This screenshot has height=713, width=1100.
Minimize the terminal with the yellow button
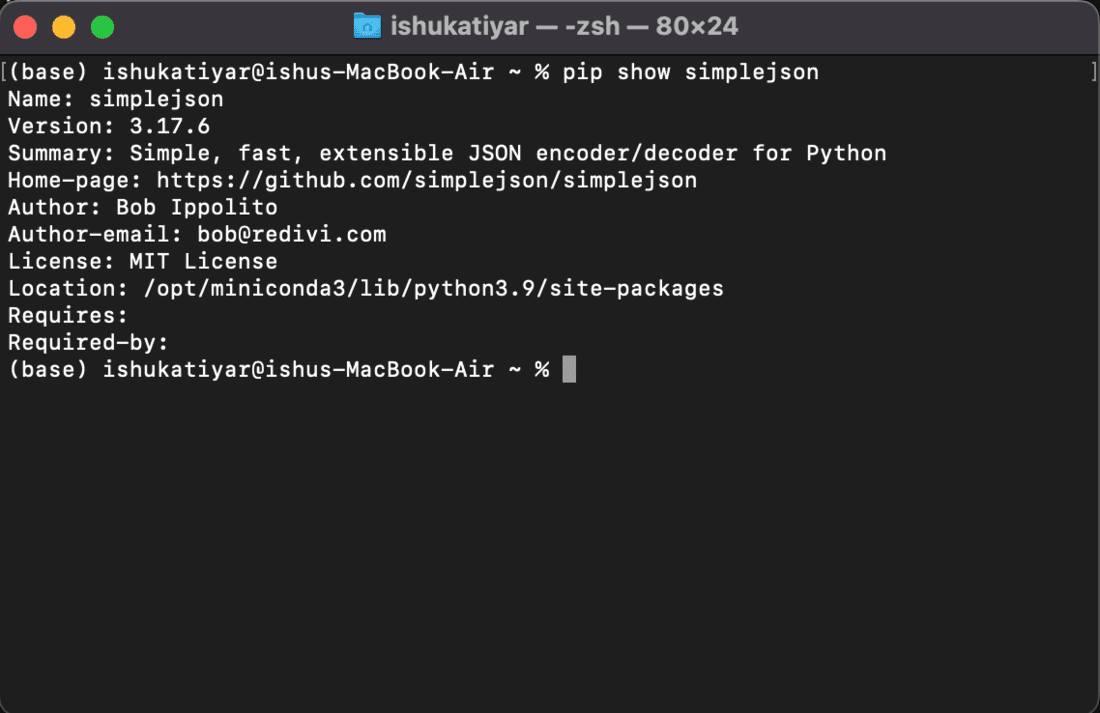[x=64, y=27]
